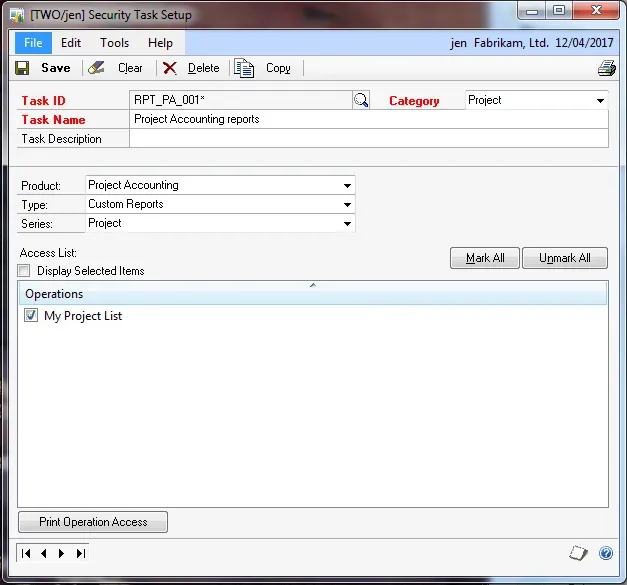The height and width of the screenshot is (585, 627).
Task: Open the Edit menu
Action: pos(71,43)
